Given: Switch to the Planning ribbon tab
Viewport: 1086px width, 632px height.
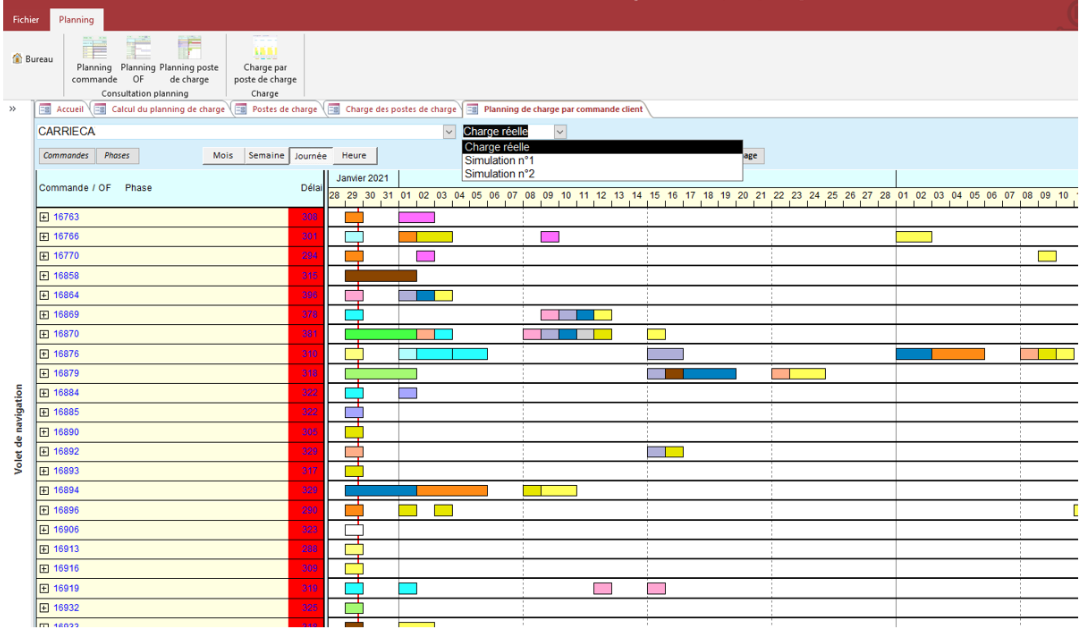Looking at the screenshot, I should point(77,18).
